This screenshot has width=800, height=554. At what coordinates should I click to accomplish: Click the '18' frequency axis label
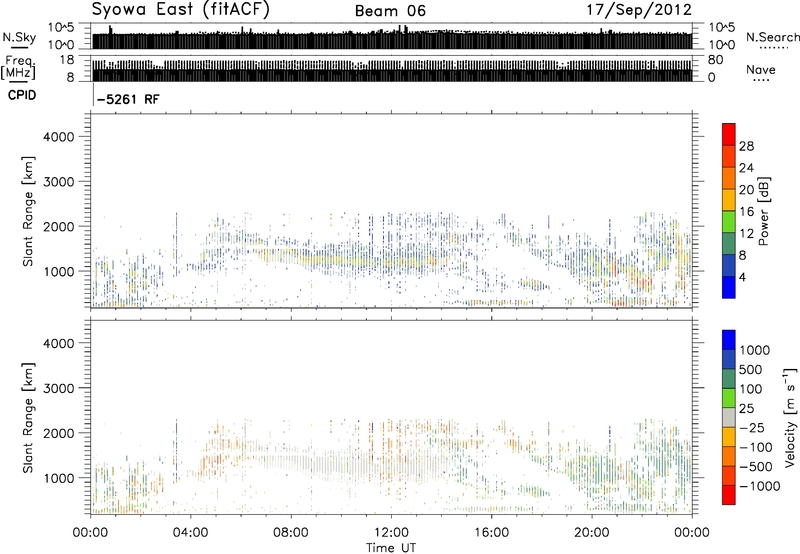click(66, 60)
